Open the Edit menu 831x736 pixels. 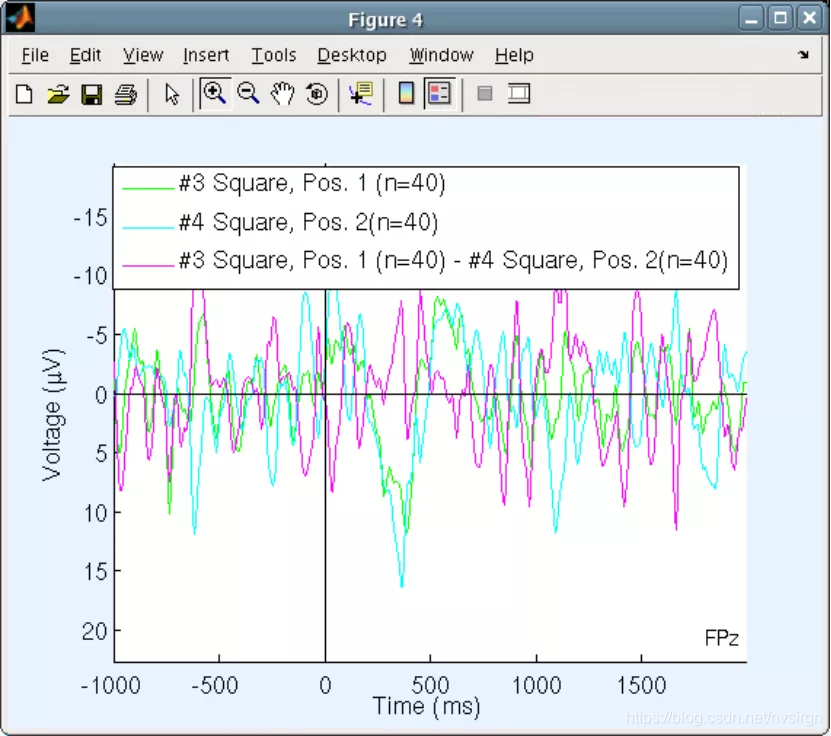tap(85, 55)
